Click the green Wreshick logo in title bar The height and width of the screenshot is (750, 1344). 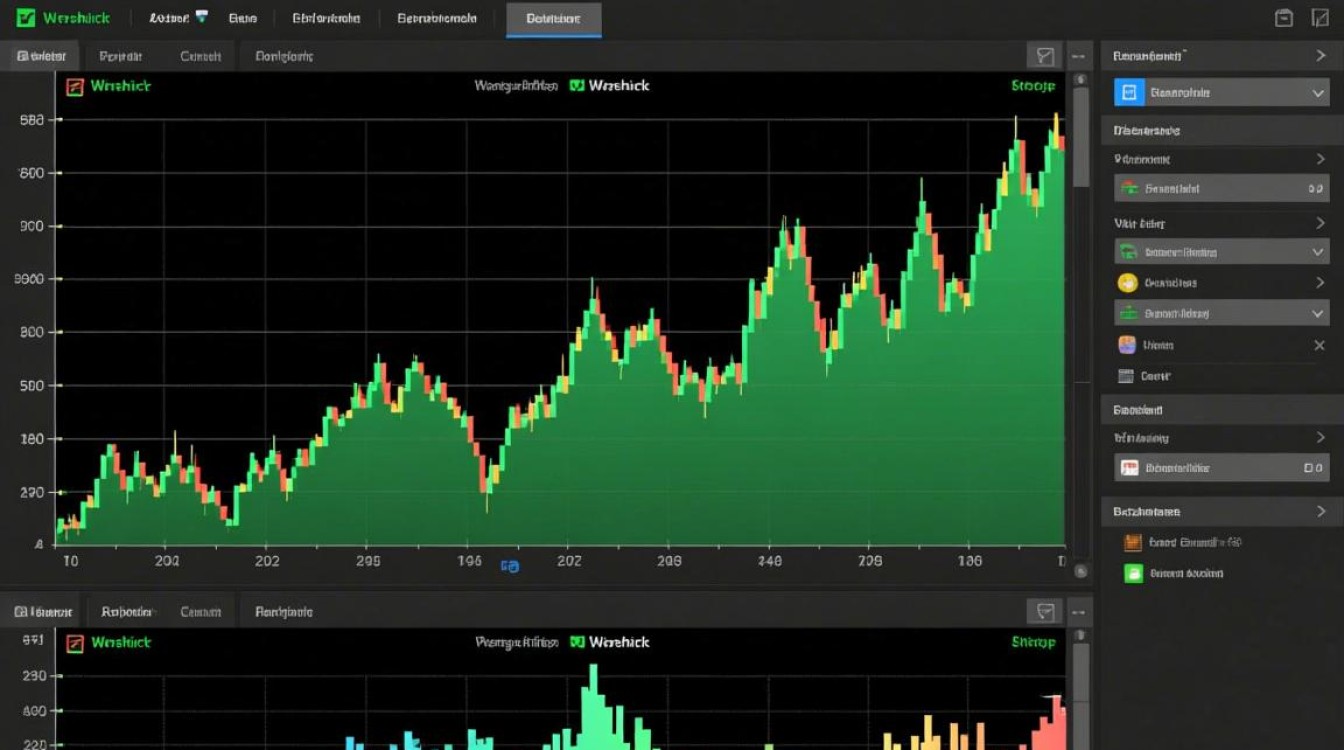(x=26, y=18)
